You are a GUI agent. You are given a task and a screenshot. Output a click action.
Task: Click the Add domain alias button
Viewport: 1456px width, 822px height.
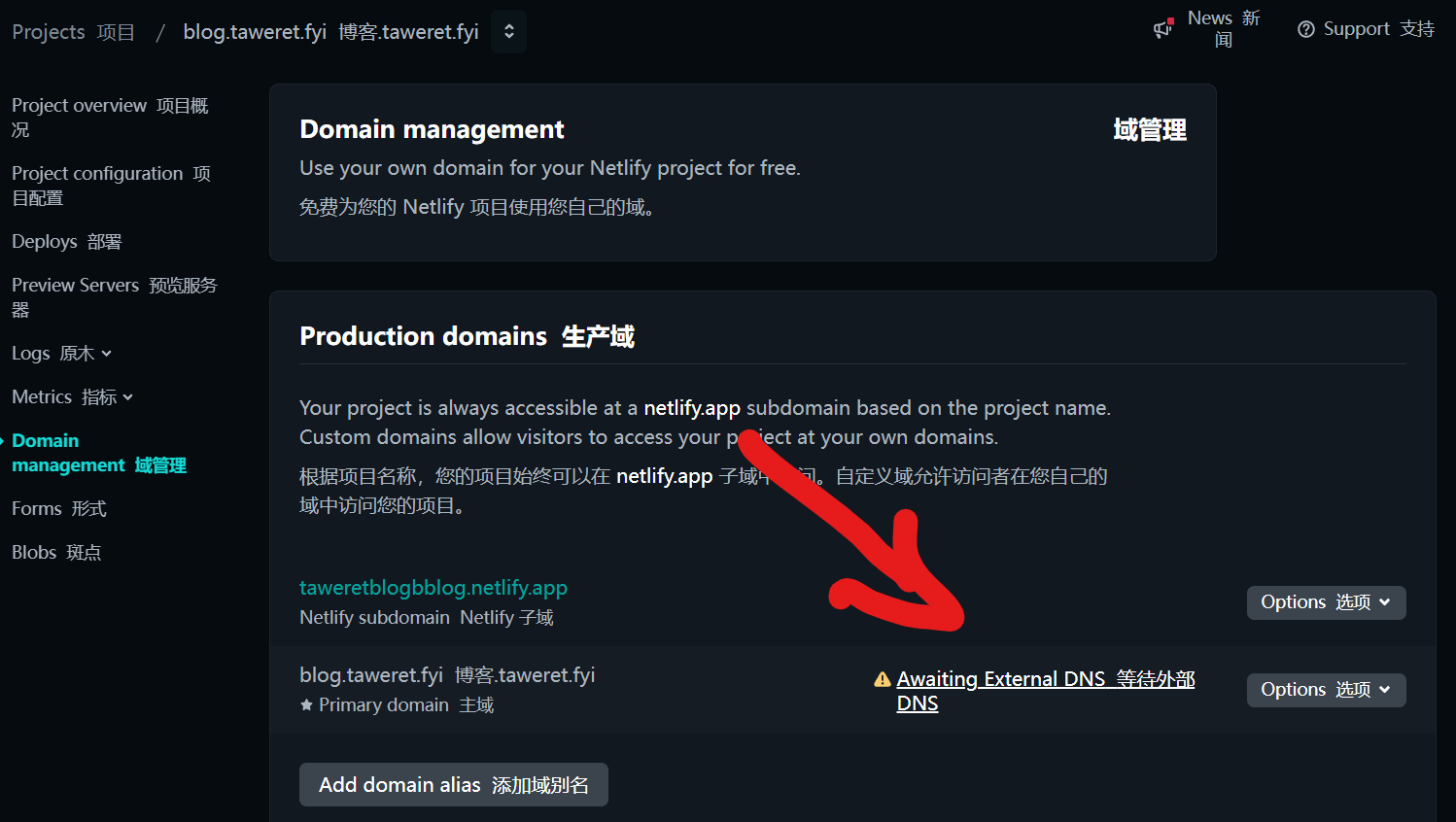[x=454, y=784]
